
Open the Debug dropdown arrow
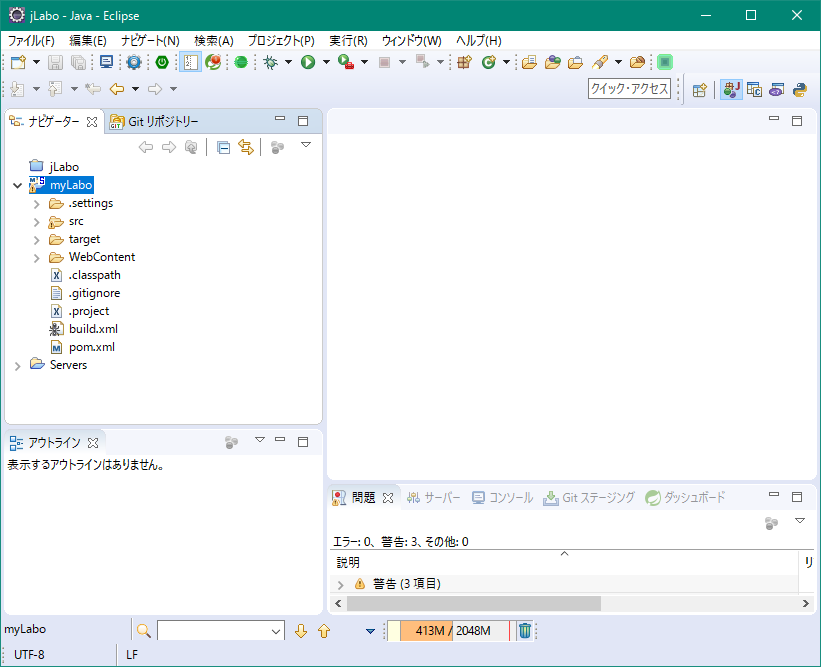click(x=288, y=62)
